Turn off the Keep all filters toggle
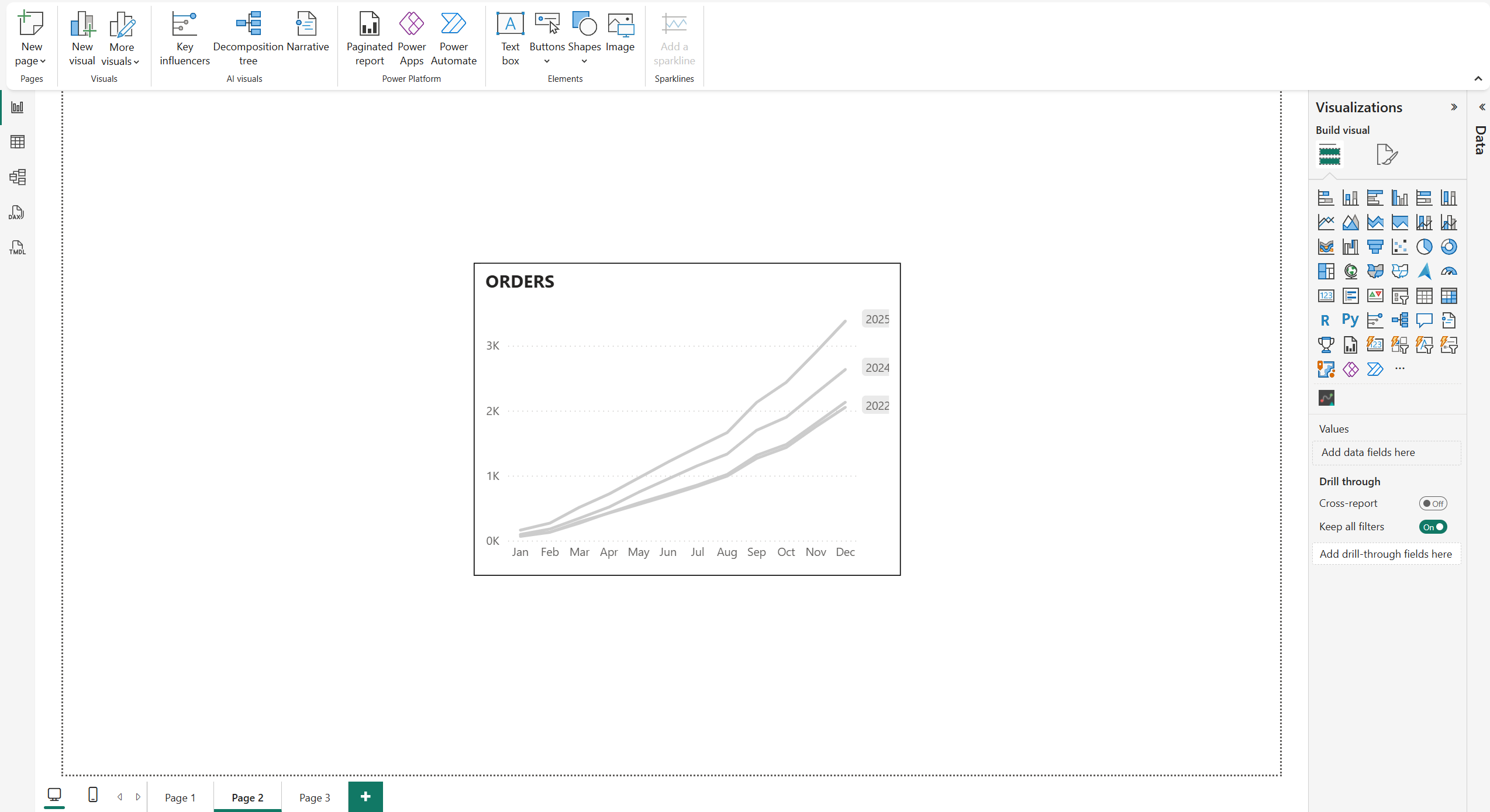1490x812 pixels. [x=1432, y=527]
